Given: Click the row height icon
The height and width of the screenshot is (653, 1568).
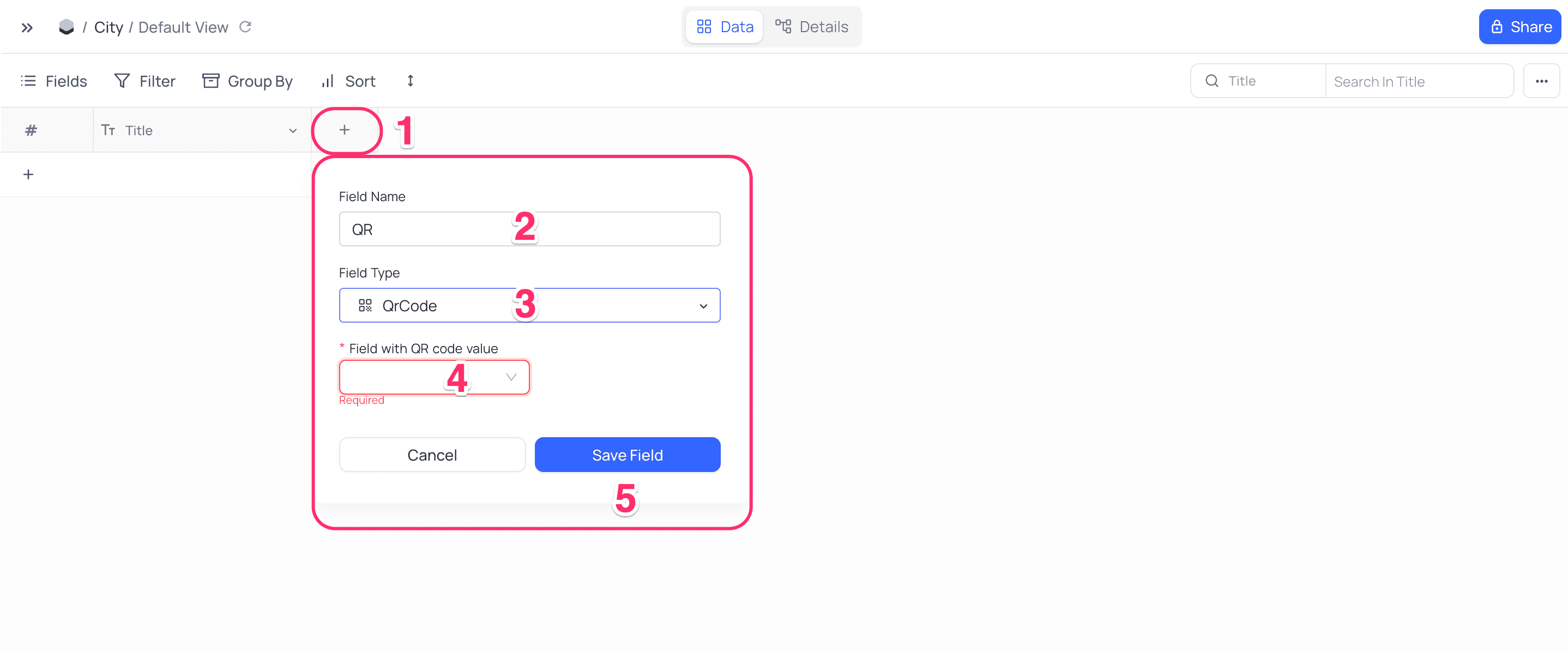Looking at the screenshot, I should 410,82.
